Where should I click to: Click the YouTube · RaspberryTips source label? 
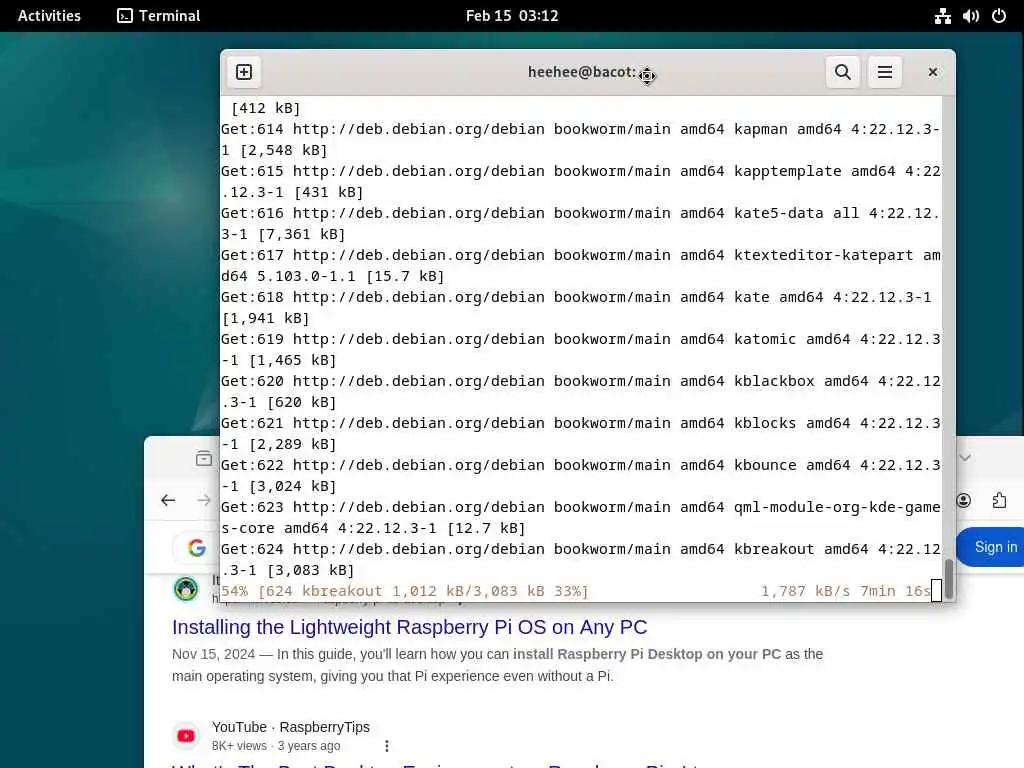tap(291, 727)
